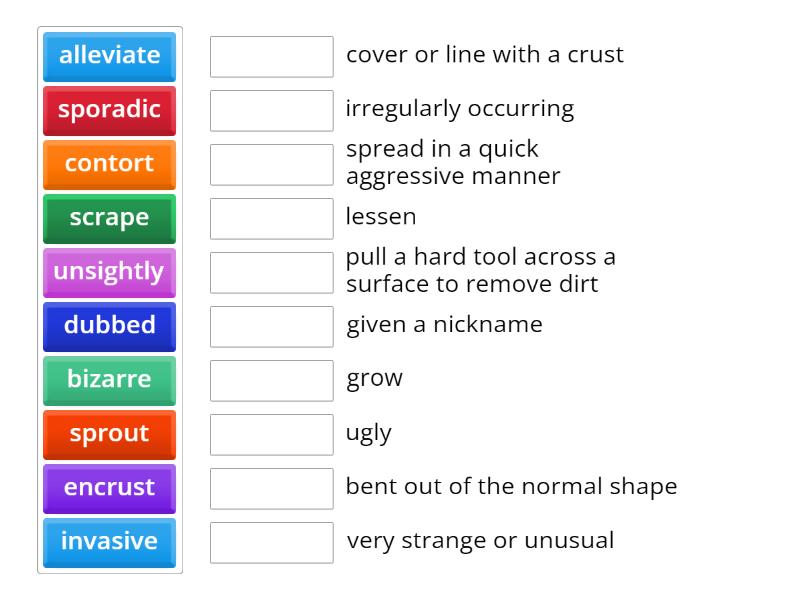Pick the violet 'encrust' tile
The height and width of the screenshot is (600, 800).
(109, 488)
